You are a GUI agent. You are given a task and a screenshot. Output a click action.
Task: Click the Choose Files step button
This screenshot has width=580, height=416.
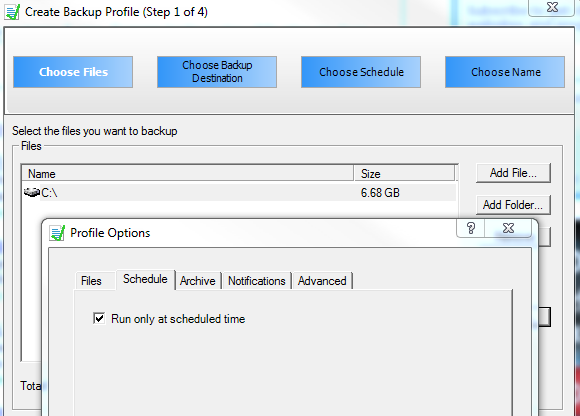73,72
